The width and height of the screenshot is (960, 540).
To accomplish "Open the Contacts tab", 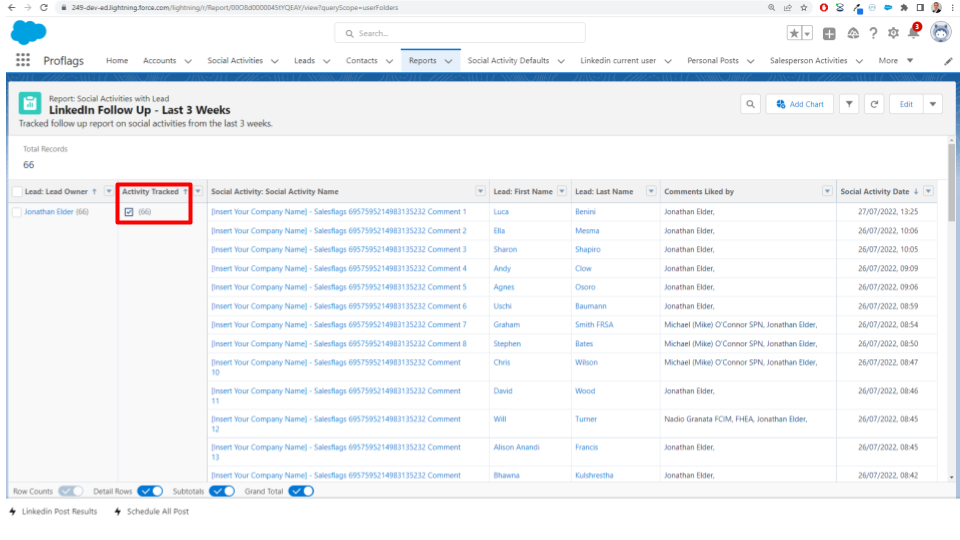I will pyautogui.click(x=362, y=61).
